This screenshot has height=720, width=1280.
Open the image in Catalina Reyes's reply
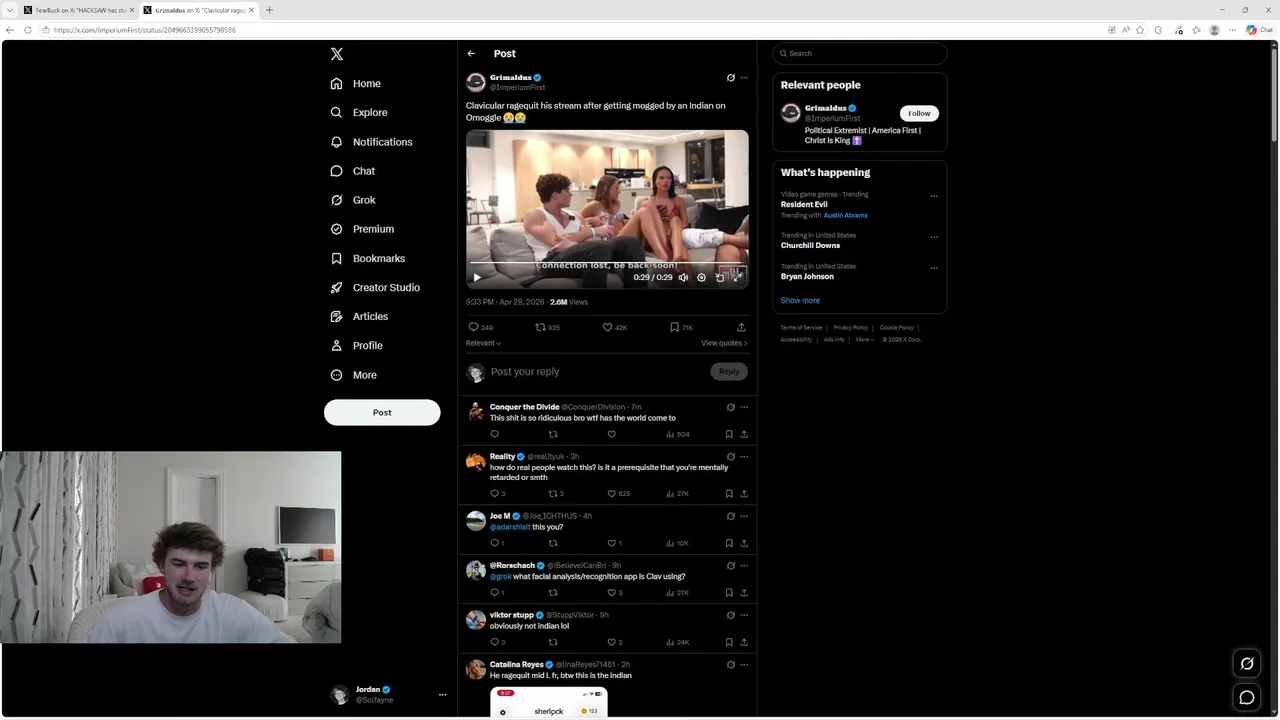click(548, 702)
